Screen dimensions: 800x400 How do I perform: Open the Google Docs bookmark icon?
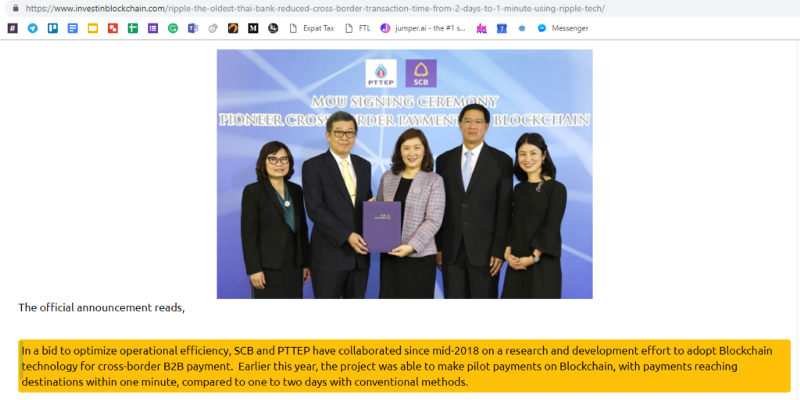(x=73, y=29)
